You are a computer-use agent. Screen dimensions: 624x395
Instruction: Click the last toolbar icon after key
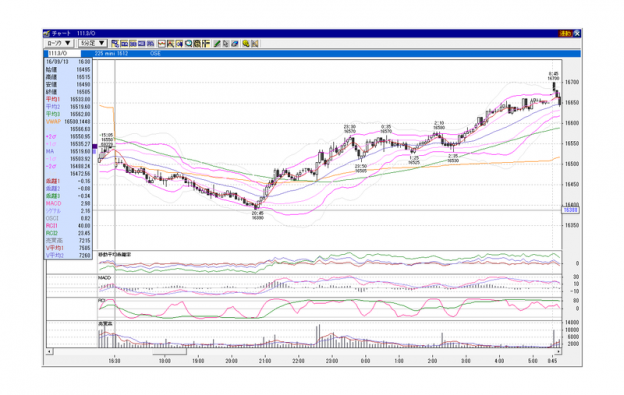point(255,43)
